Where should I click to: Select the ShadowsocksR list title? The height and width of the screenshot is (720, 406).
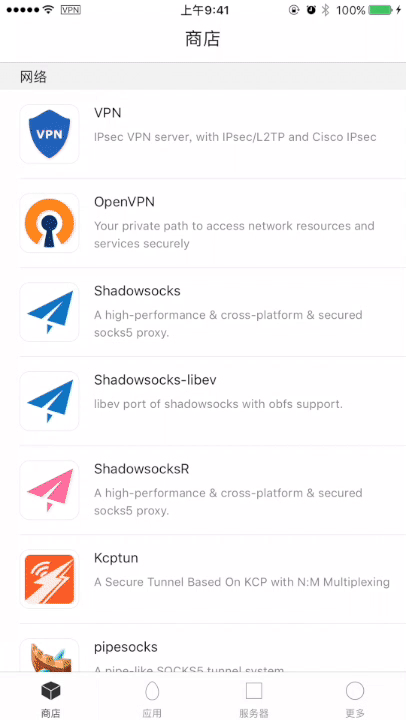click(142, 469)
